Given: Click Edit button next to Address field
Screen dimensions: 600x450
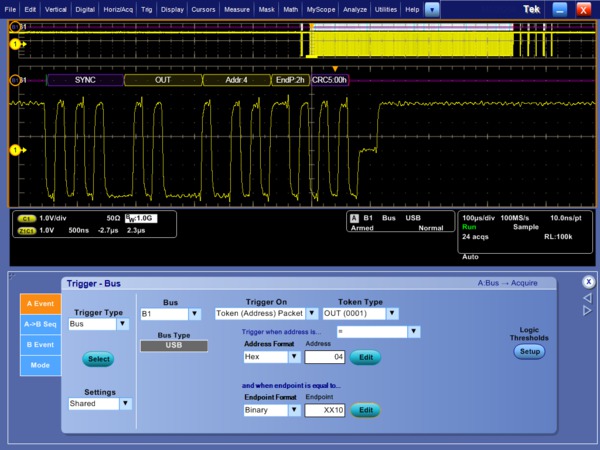Looking at the screenshot, I should (x=366, y=356).
